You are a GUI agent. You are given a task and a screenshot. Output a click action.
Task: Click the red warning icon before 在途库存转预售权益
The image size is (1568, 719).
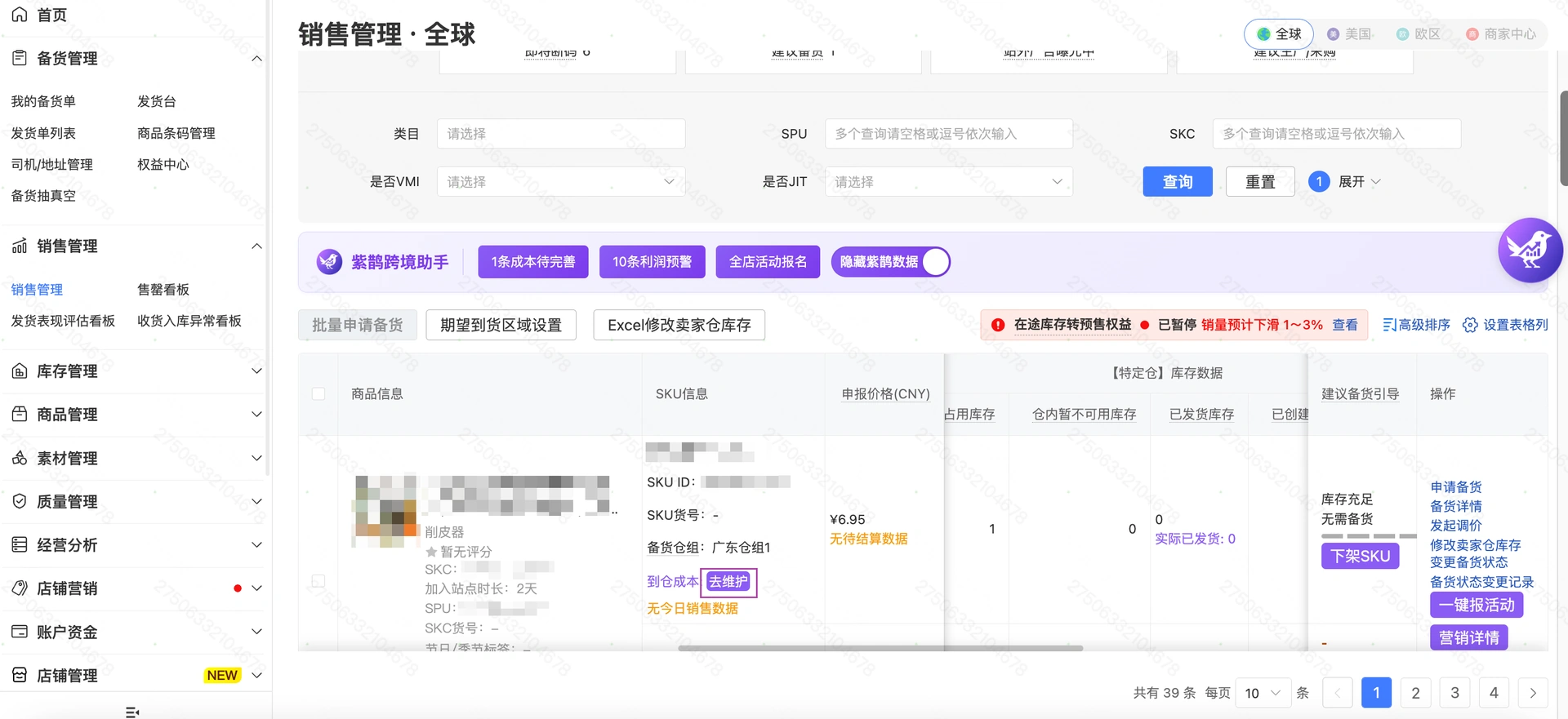click(x=998, y=325)
